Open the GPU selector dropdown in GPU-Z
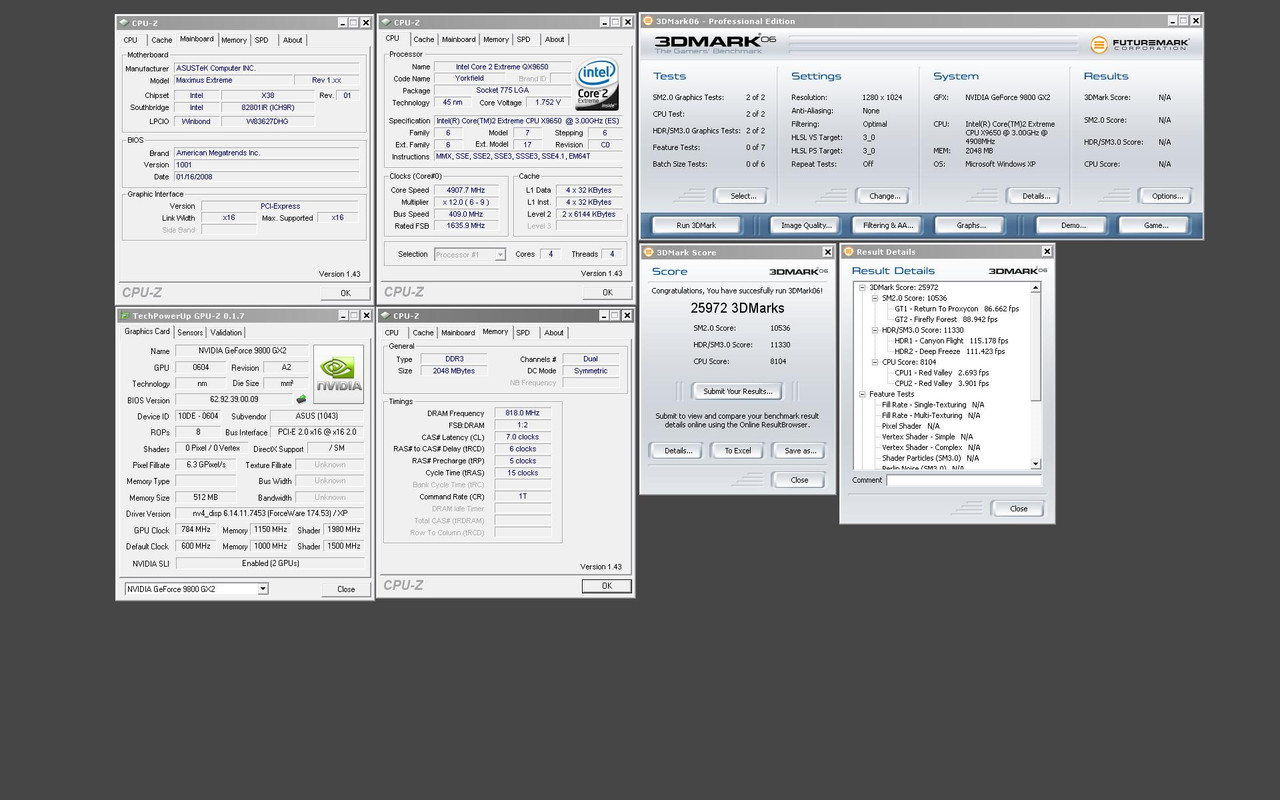 tap(263, 589)
